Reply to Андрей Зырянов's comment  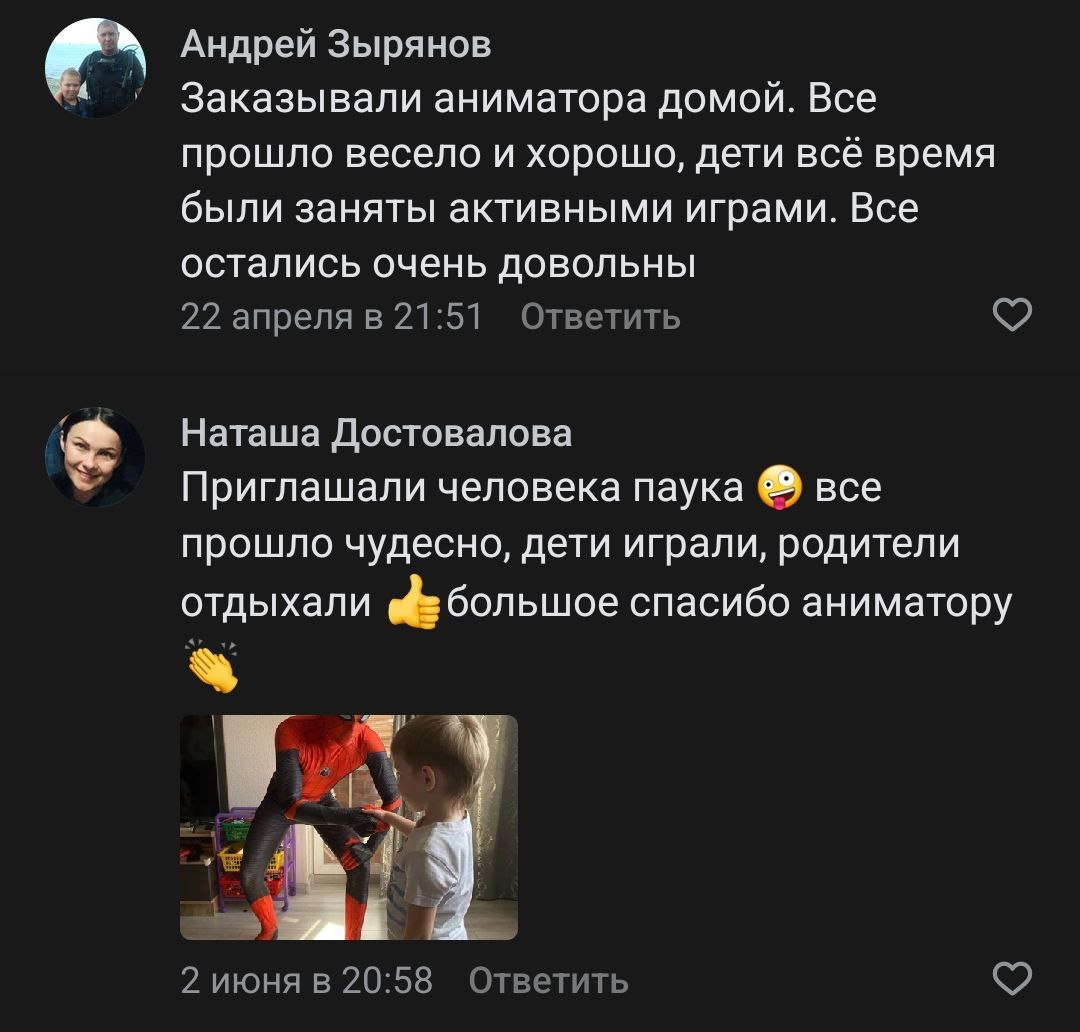[x=600, y=317]
